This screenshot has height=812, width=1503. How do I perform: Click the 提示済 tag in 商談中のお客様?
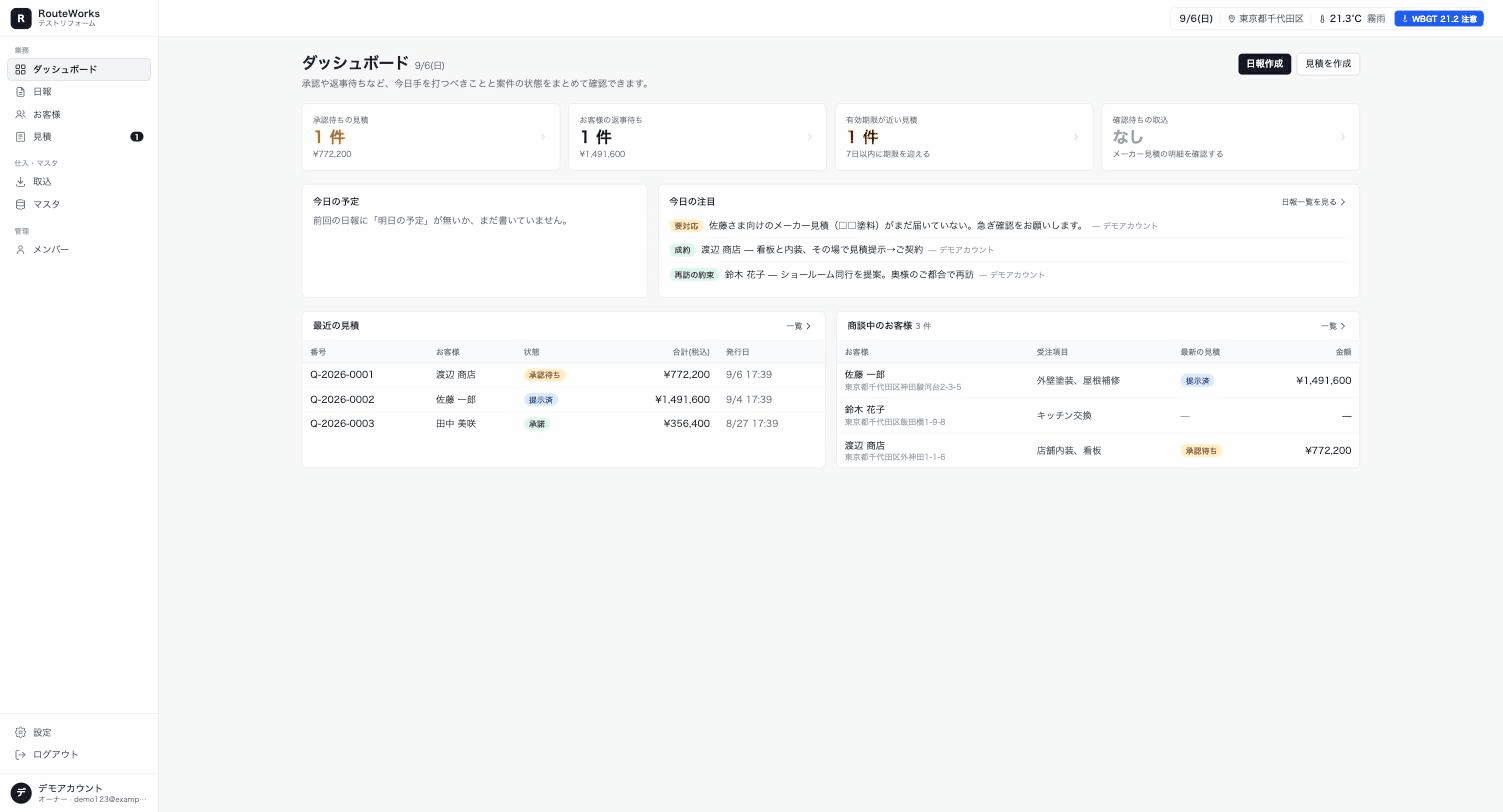(1197, 381)
